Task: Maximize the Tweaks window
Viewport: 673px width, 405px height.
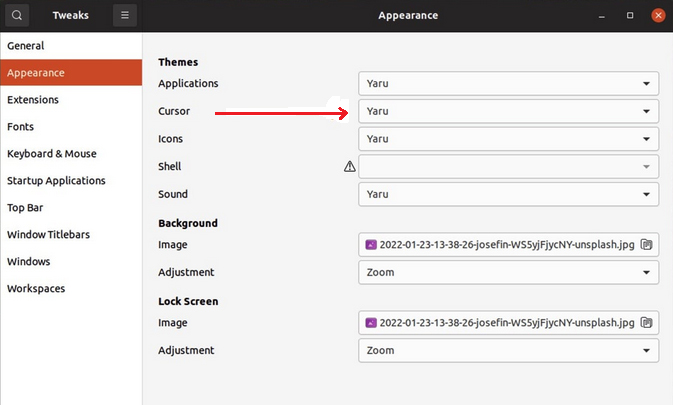Action: 630,15
